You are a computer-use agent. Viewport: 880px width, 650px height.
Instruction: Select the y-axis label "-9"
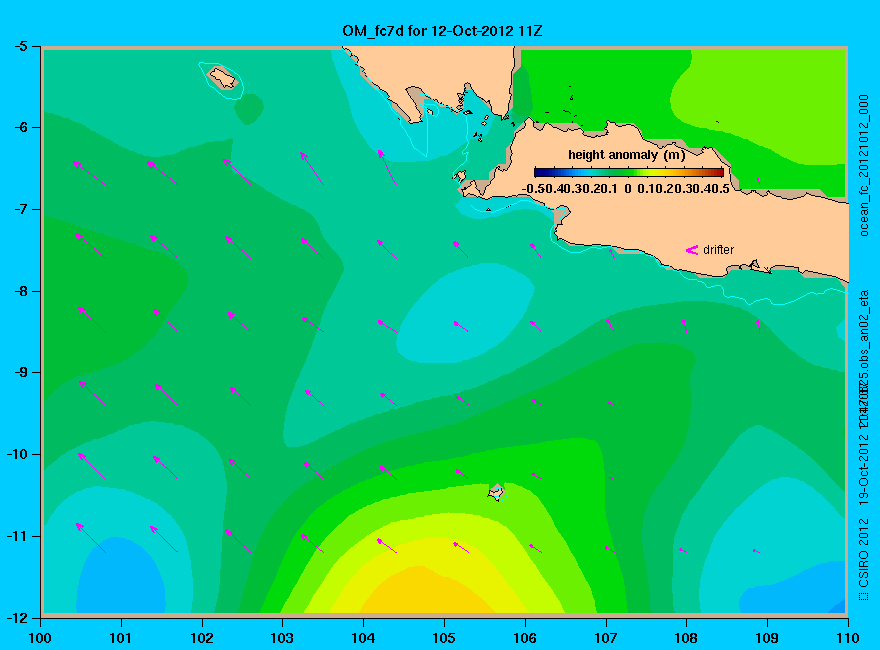20,373
